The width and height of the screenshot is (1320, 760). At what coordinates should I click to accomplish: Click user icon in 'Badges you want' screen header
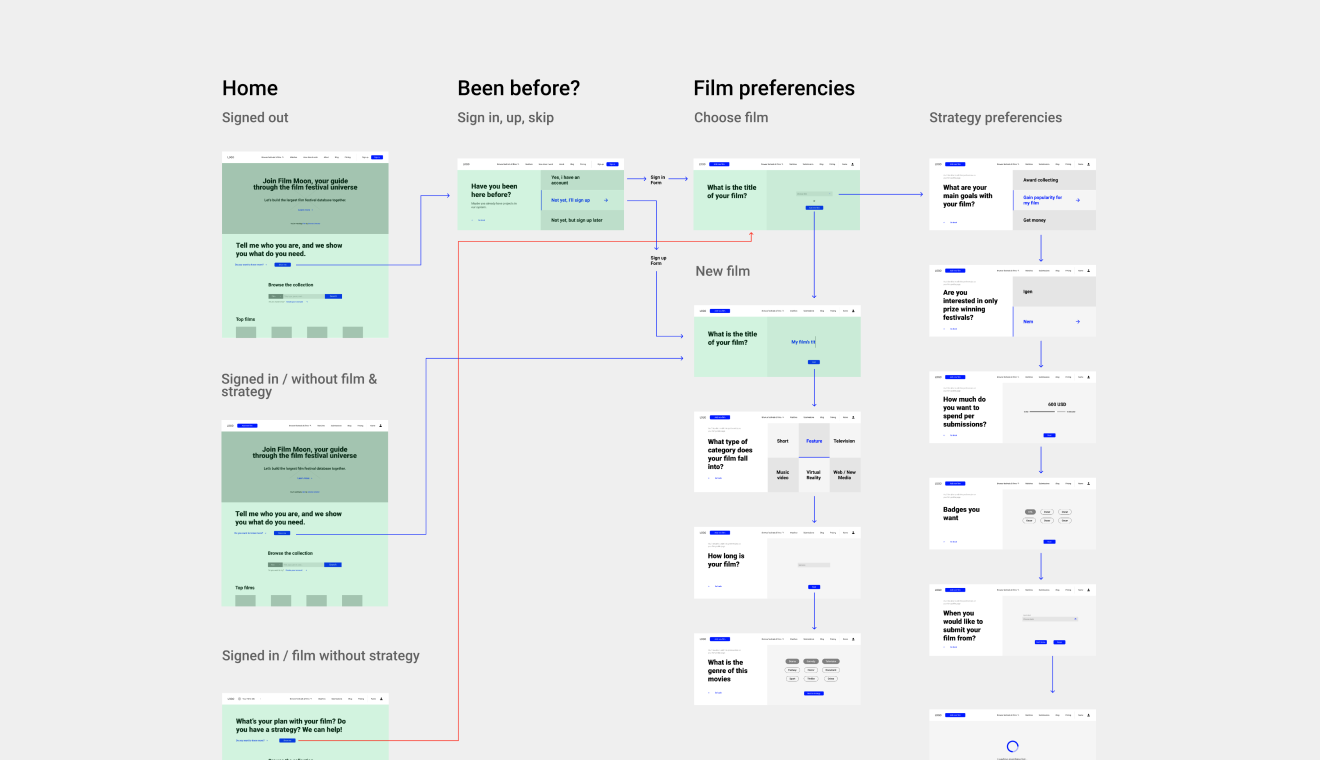pos(1089,484)
